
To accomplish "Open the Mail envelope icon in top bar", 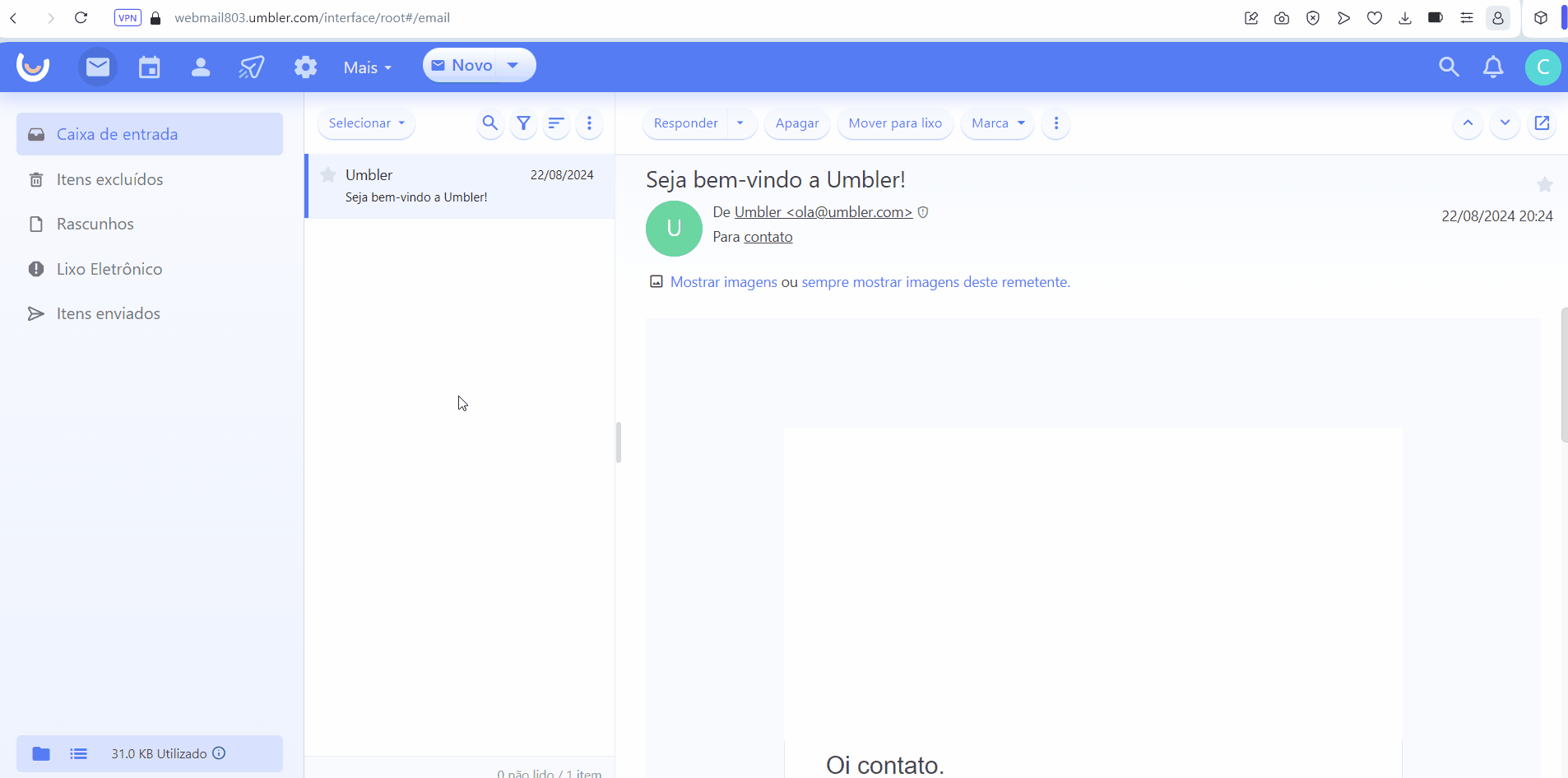I will [x=98, y=67].
